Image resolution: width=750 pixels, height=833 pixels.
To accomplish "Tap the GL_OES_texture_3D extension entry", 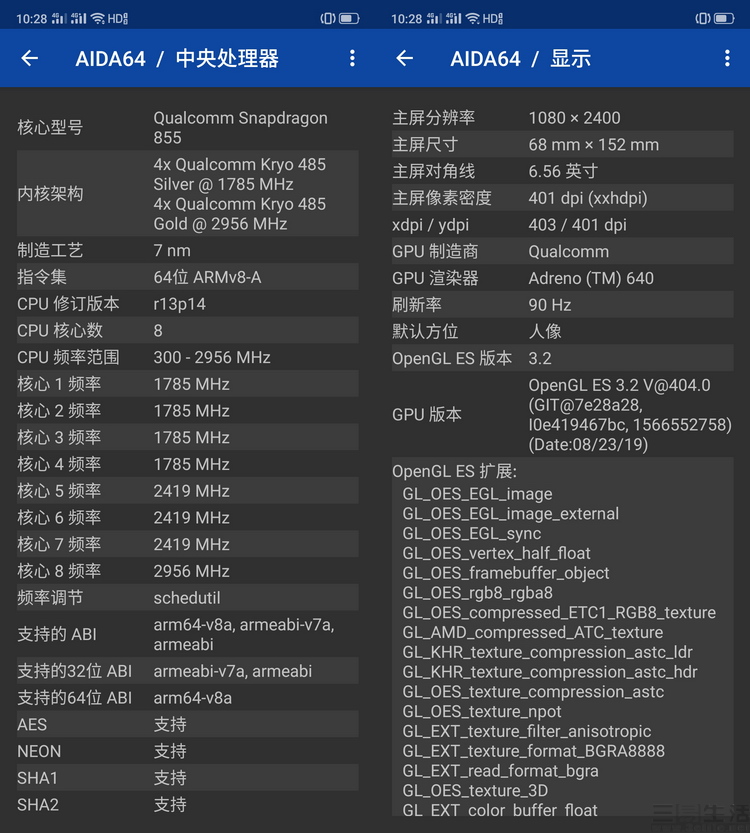I will pyautogui.click(x=475, y=790).
